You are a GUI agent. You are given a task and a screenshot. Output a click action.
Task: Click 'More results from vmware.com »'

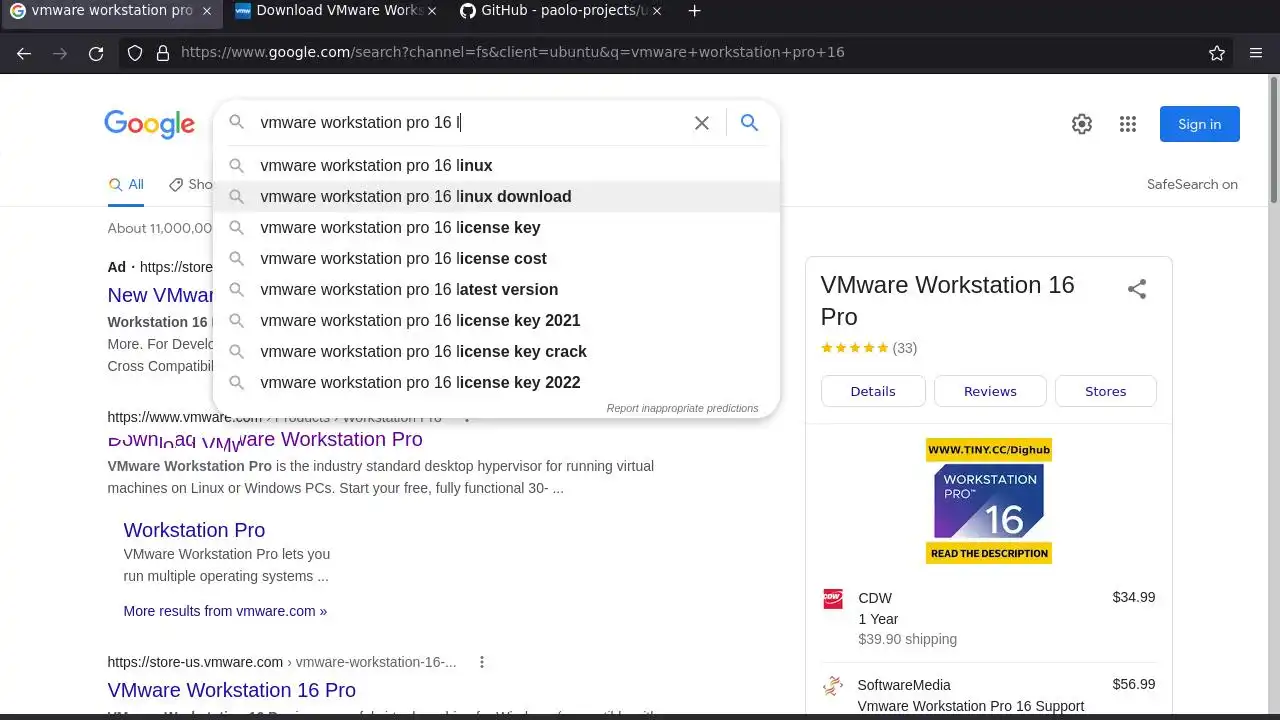(x=225, y=611)
